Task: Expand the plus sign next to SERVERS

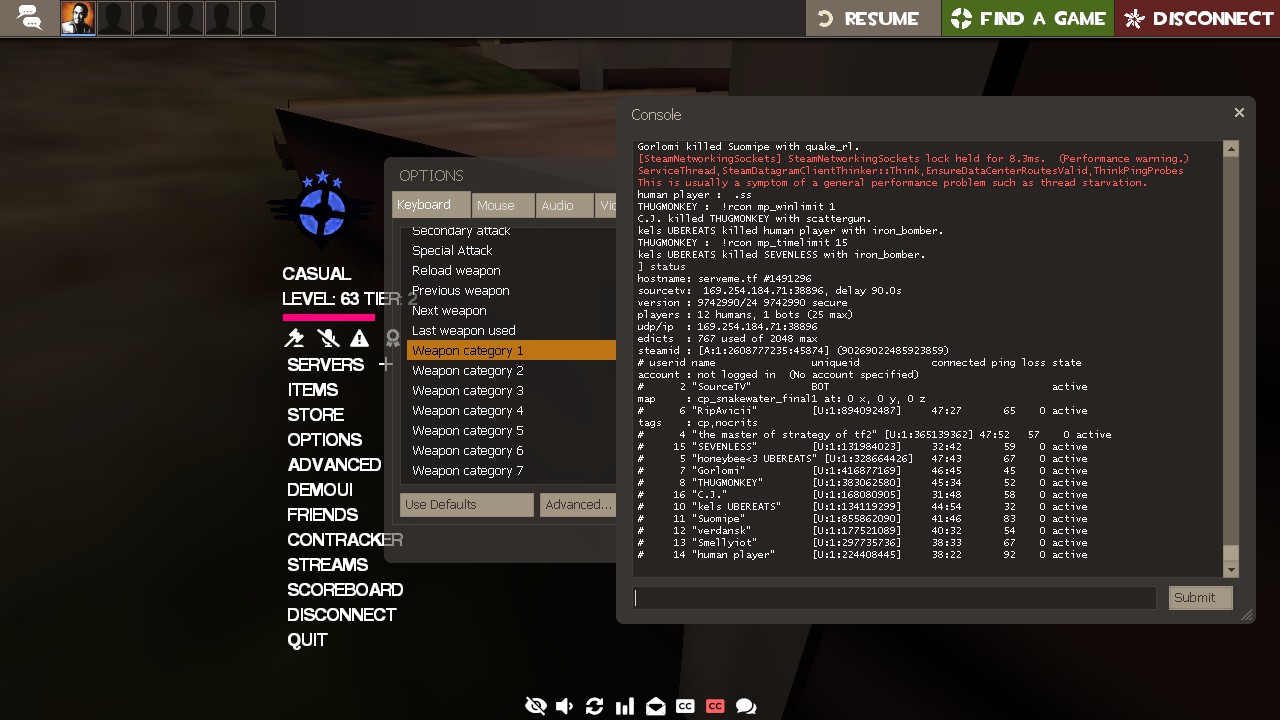Action: [385, 365]
